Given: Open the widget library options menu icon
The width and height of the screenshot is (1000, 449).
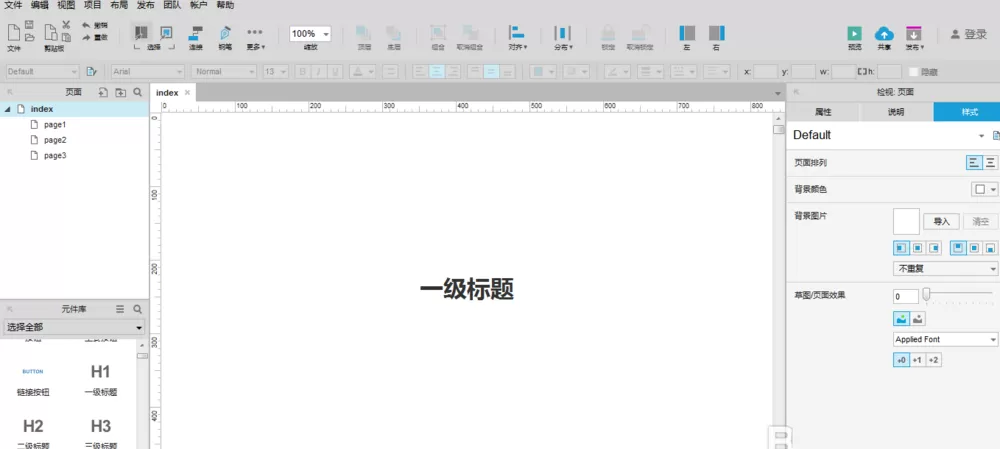Looking at the screenshot, I should pos(120,309).
